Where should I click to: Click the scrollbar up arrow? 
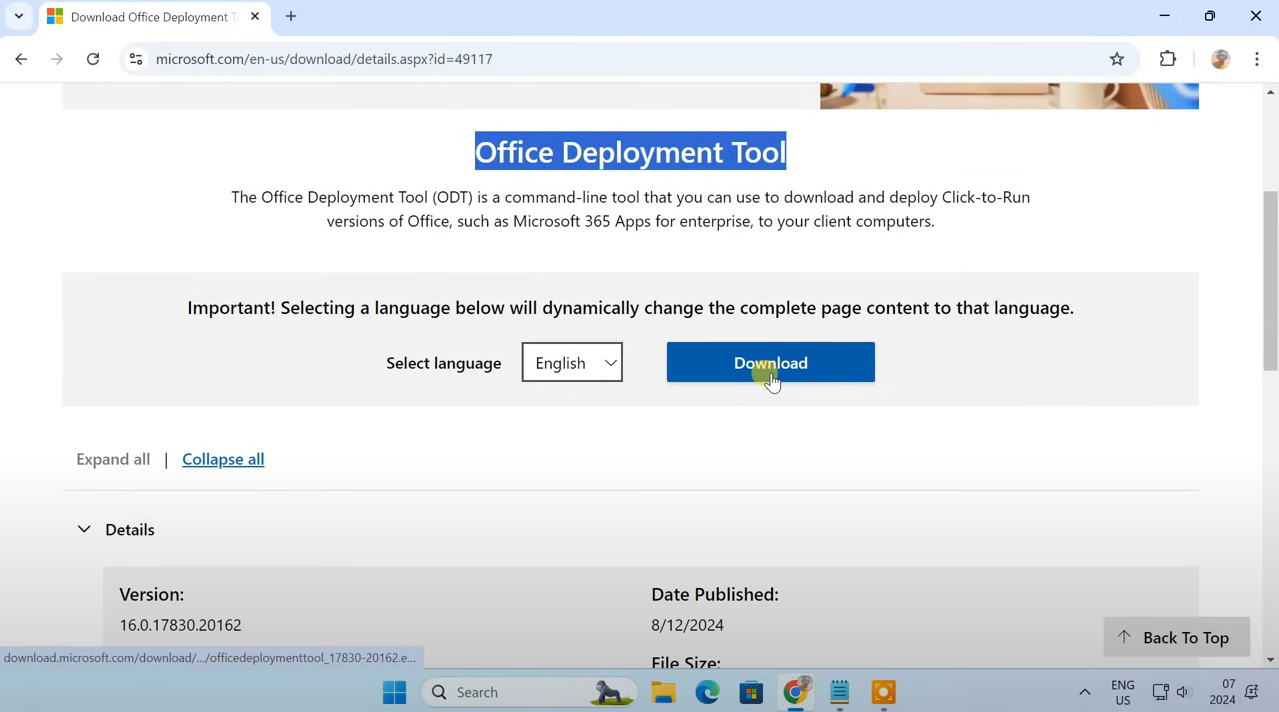pyautogui.click(x=1271, y=92)
